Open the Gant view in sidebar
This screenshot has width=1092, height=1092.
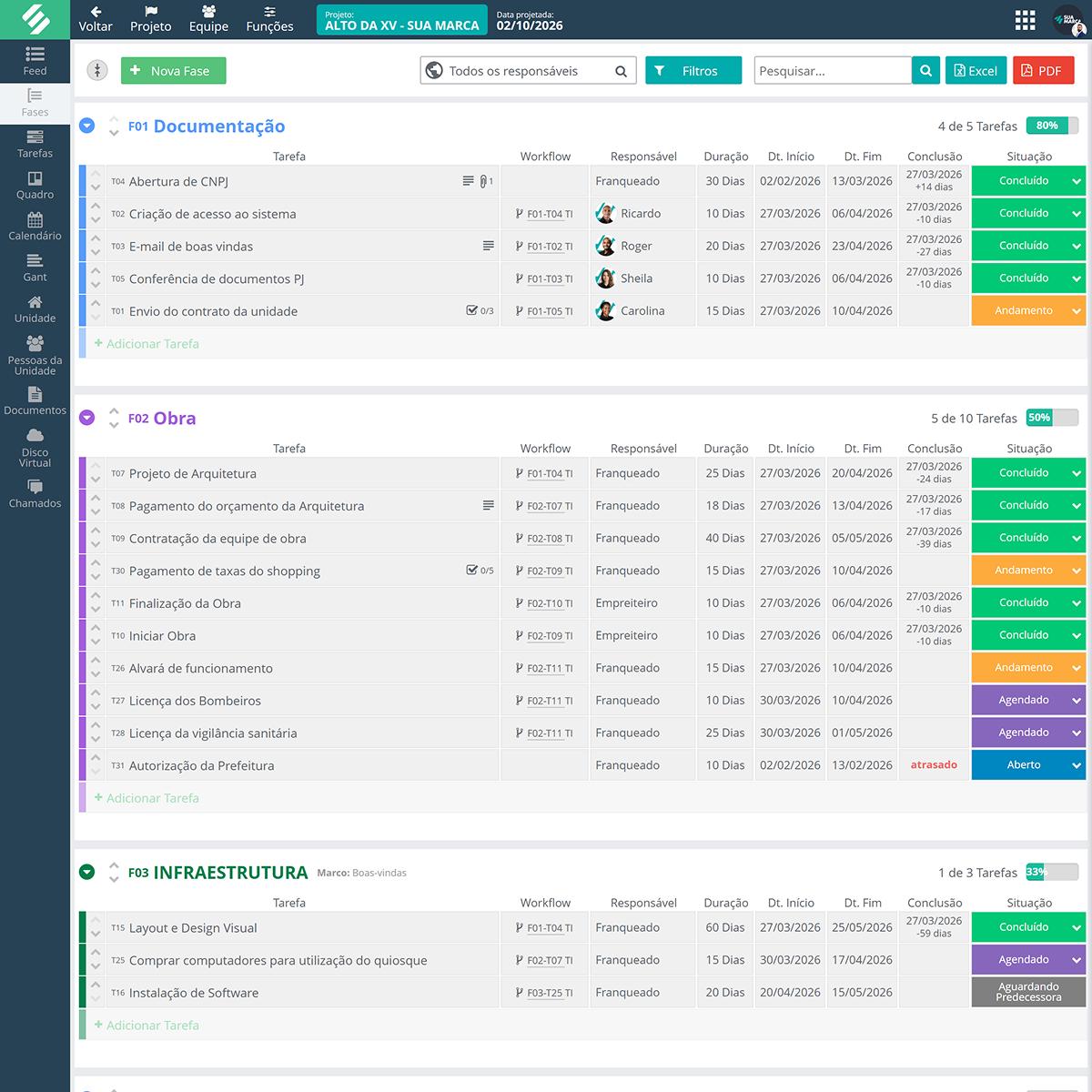pos(35,268)
